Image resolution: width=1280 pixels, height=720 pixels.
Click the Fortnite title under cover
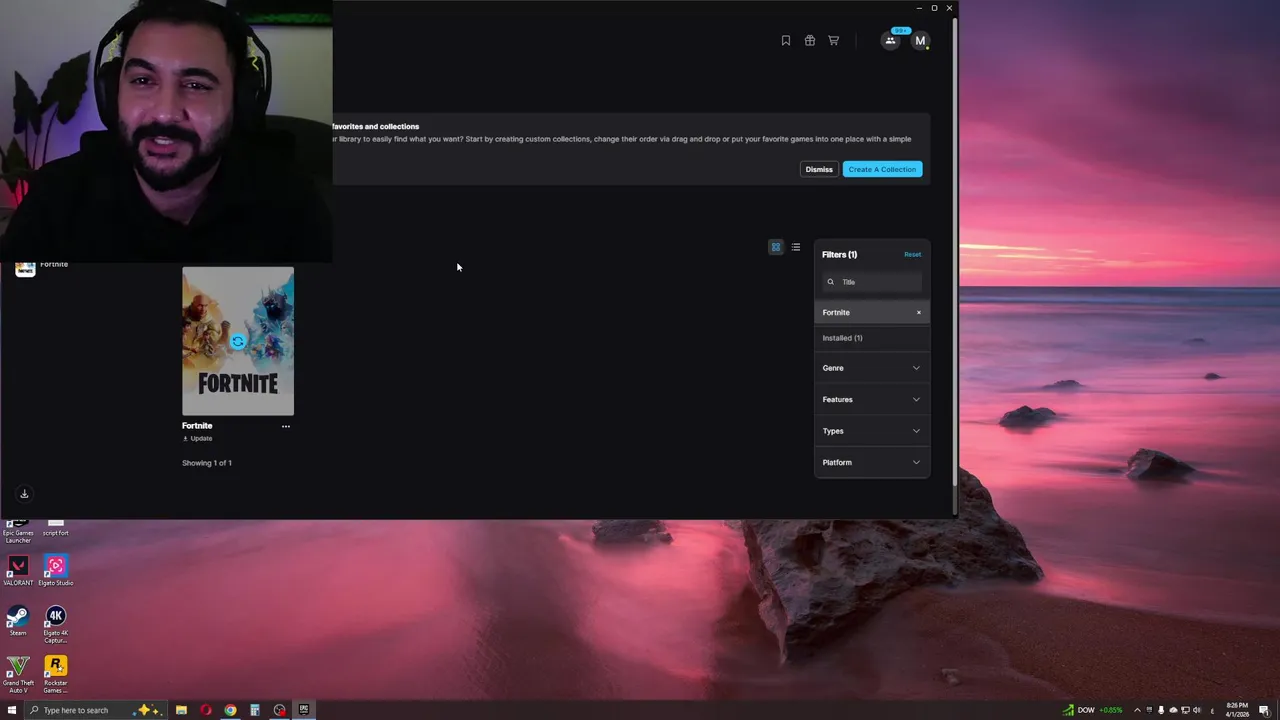(197, 426)
